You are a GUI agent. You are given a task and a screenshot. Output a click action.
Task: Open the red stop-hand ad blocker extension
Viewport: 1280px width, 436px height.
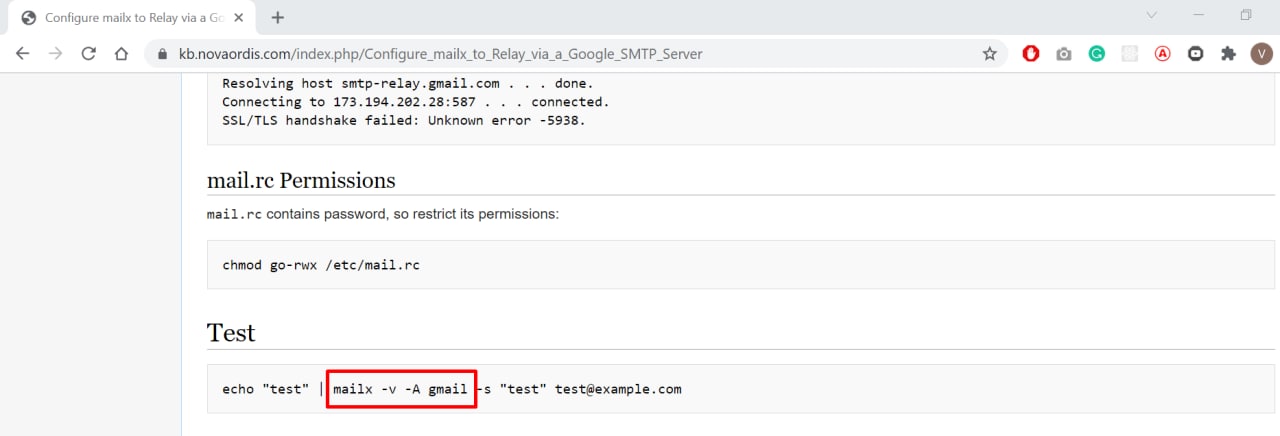1031,54
